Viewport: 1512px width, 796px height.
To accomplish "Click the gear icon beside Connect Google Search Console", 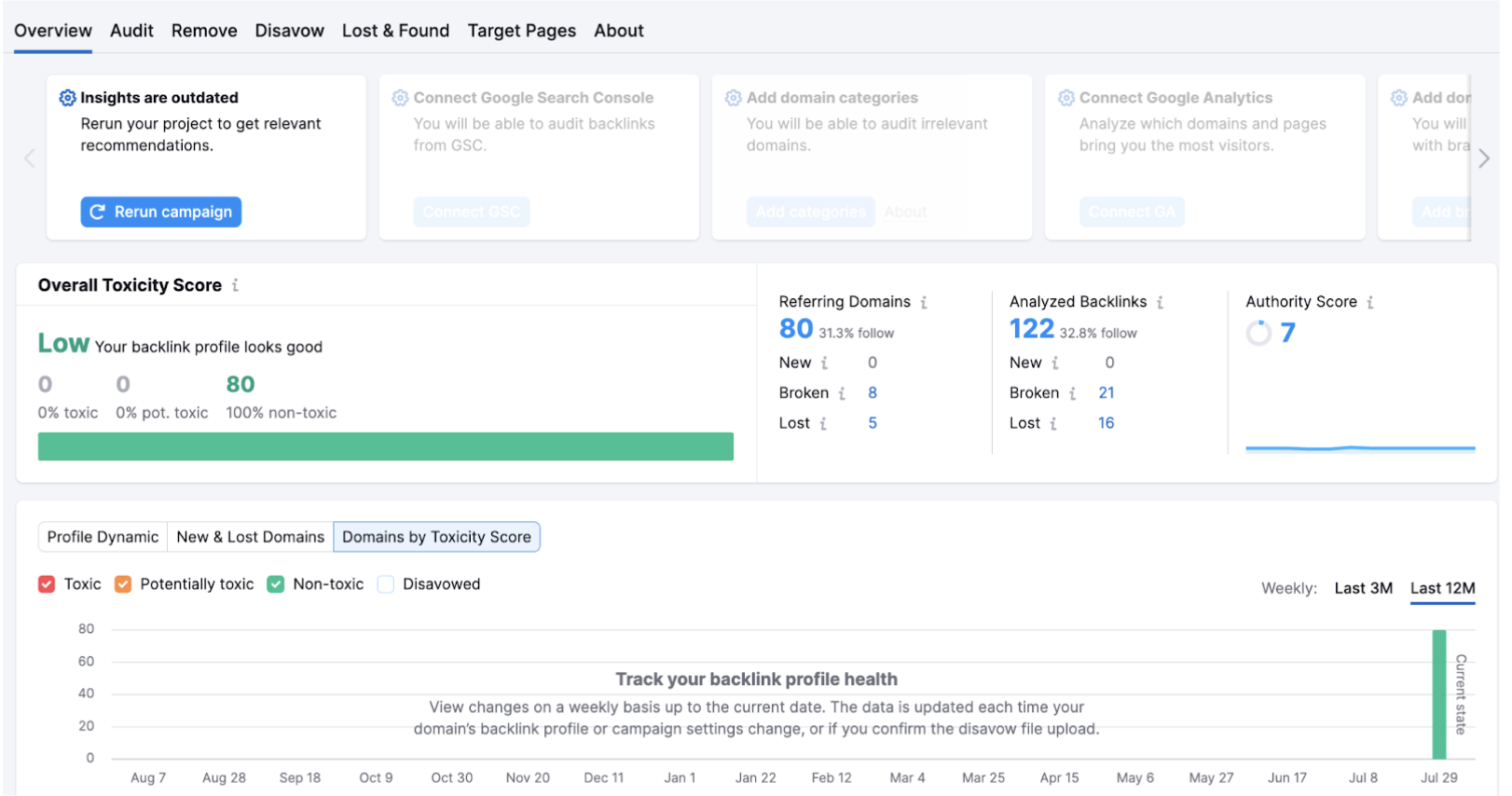I will click(400, 98).
